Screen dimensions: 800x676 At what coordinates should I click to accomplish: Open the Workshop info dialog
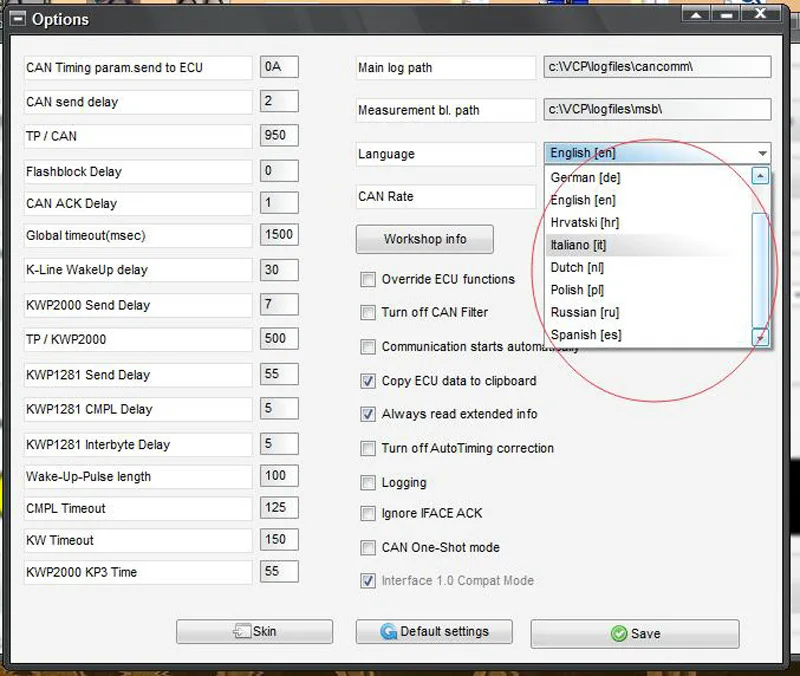coord(424,239)
